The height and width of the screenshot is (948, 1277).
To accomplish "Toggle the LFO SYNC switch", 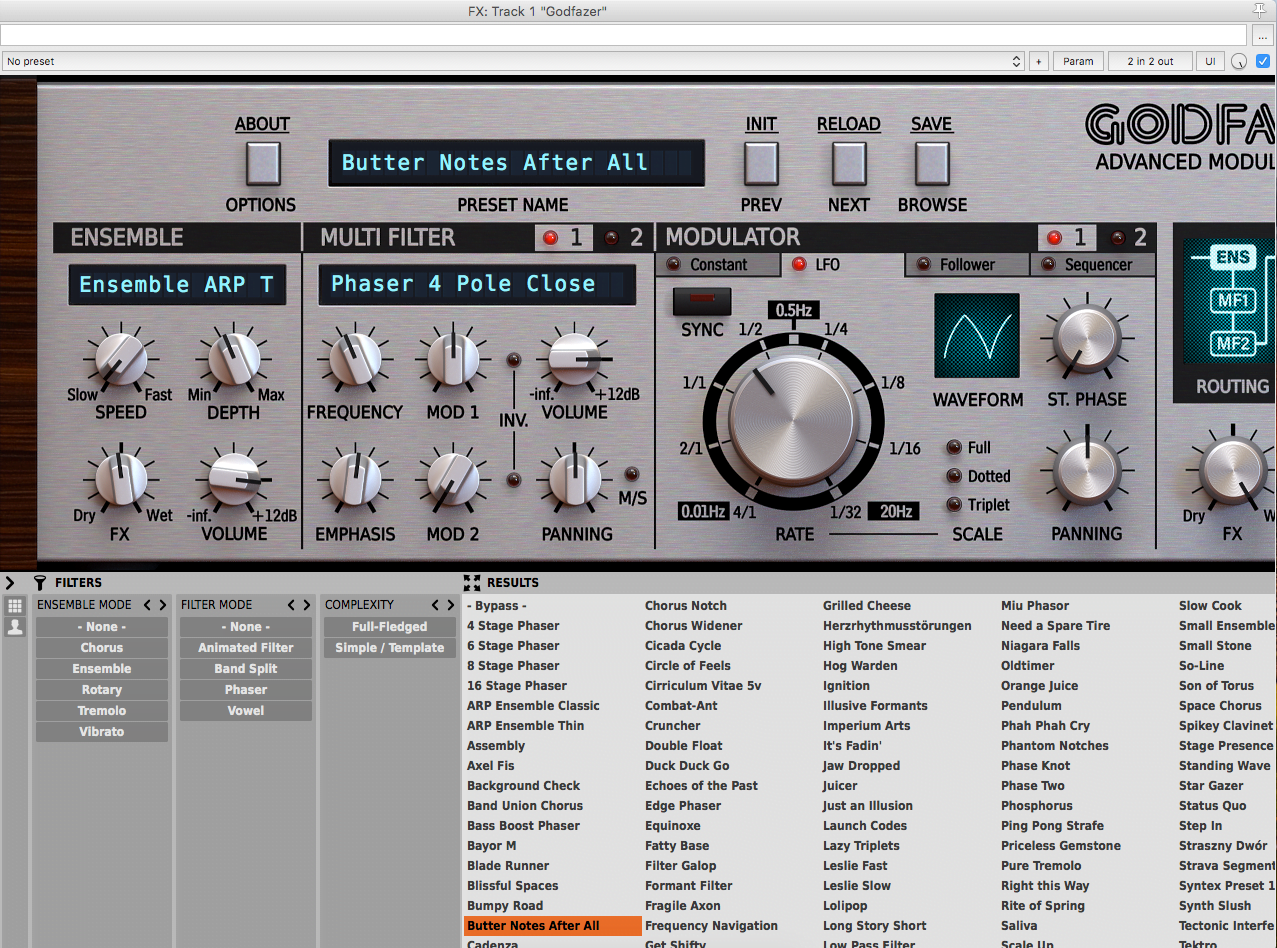I will (x=702, y=301).
